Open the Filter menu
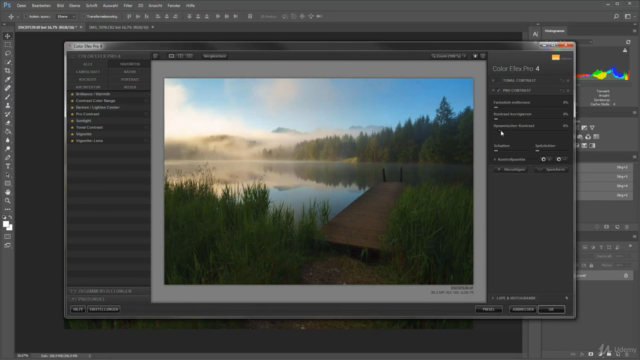The image size is (640, 360). point(128,6)
